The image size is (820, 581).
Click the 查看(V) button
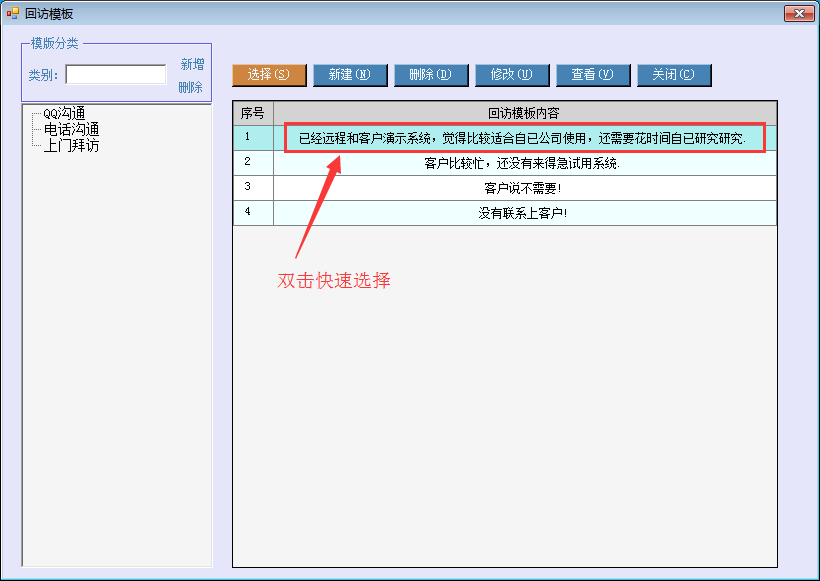click(593, 75)
